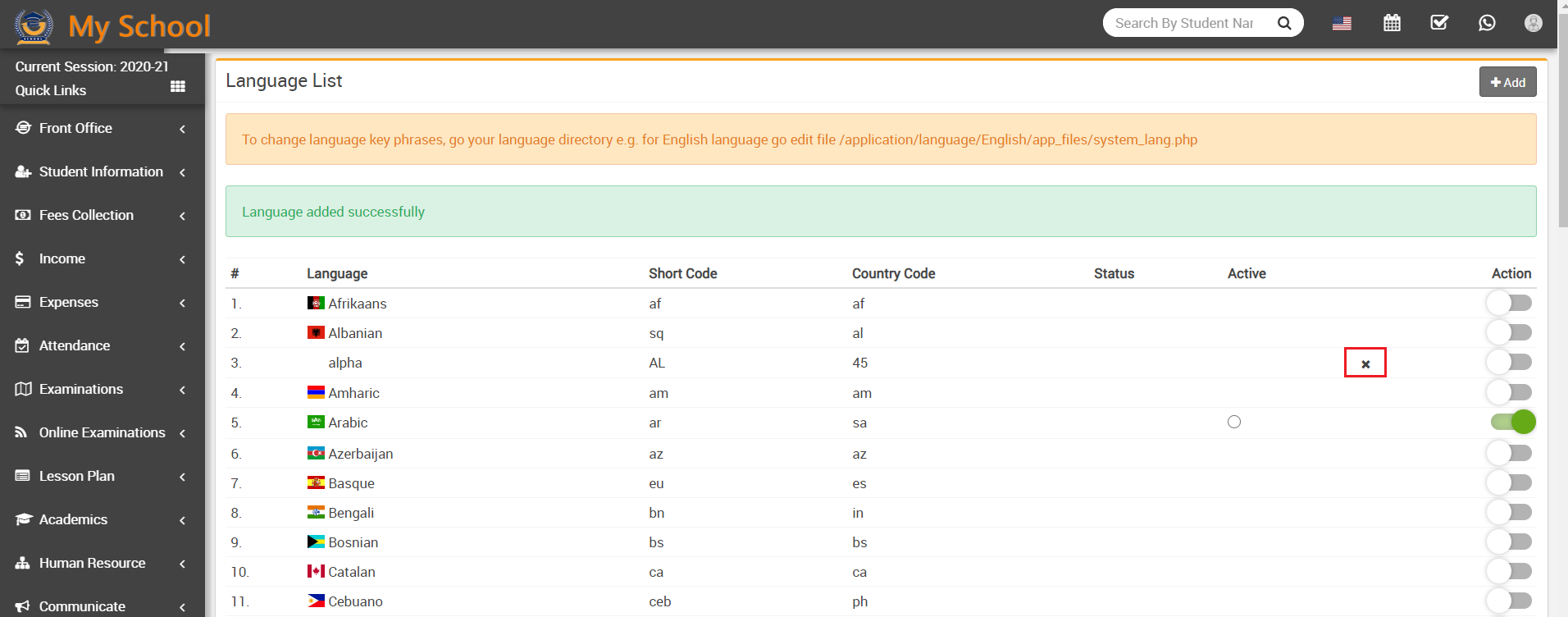The image size is (1568, 617).
Task: Click the Search By Student Name field
Action: click(x=1184, y=23)
